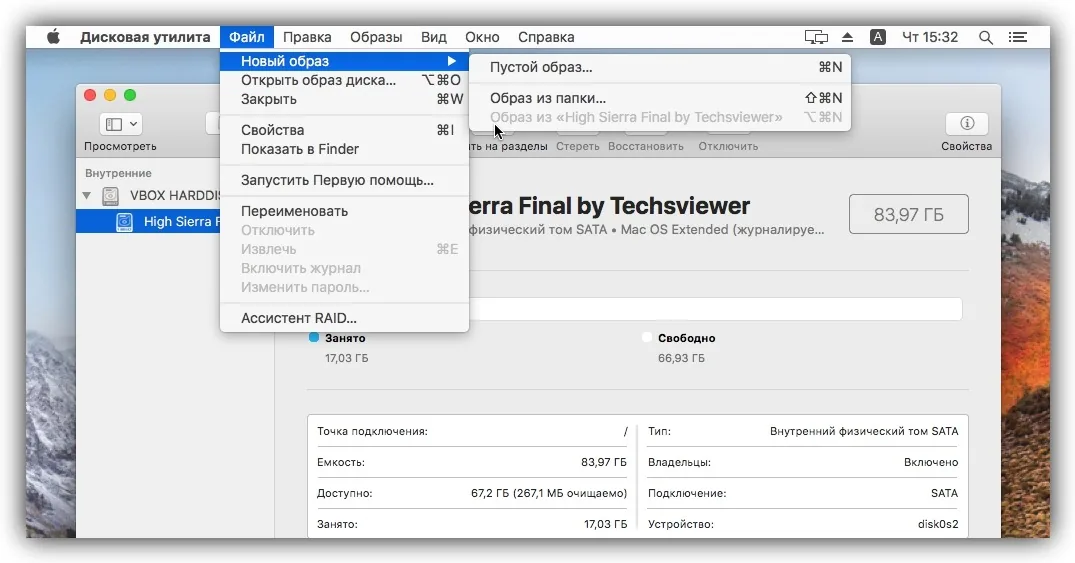Click the Подключение SATA row
This screenshot has height=563, width=1075.
[803, 493]
